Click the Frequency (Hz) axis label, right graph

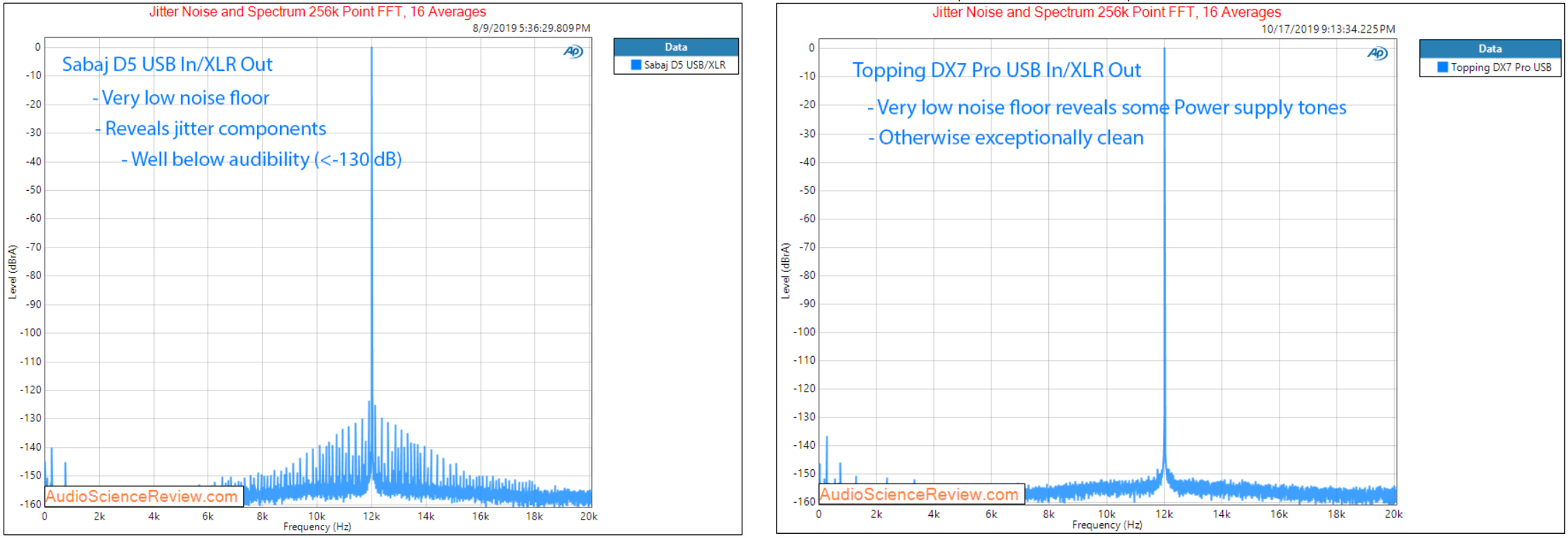(1107, 525)
